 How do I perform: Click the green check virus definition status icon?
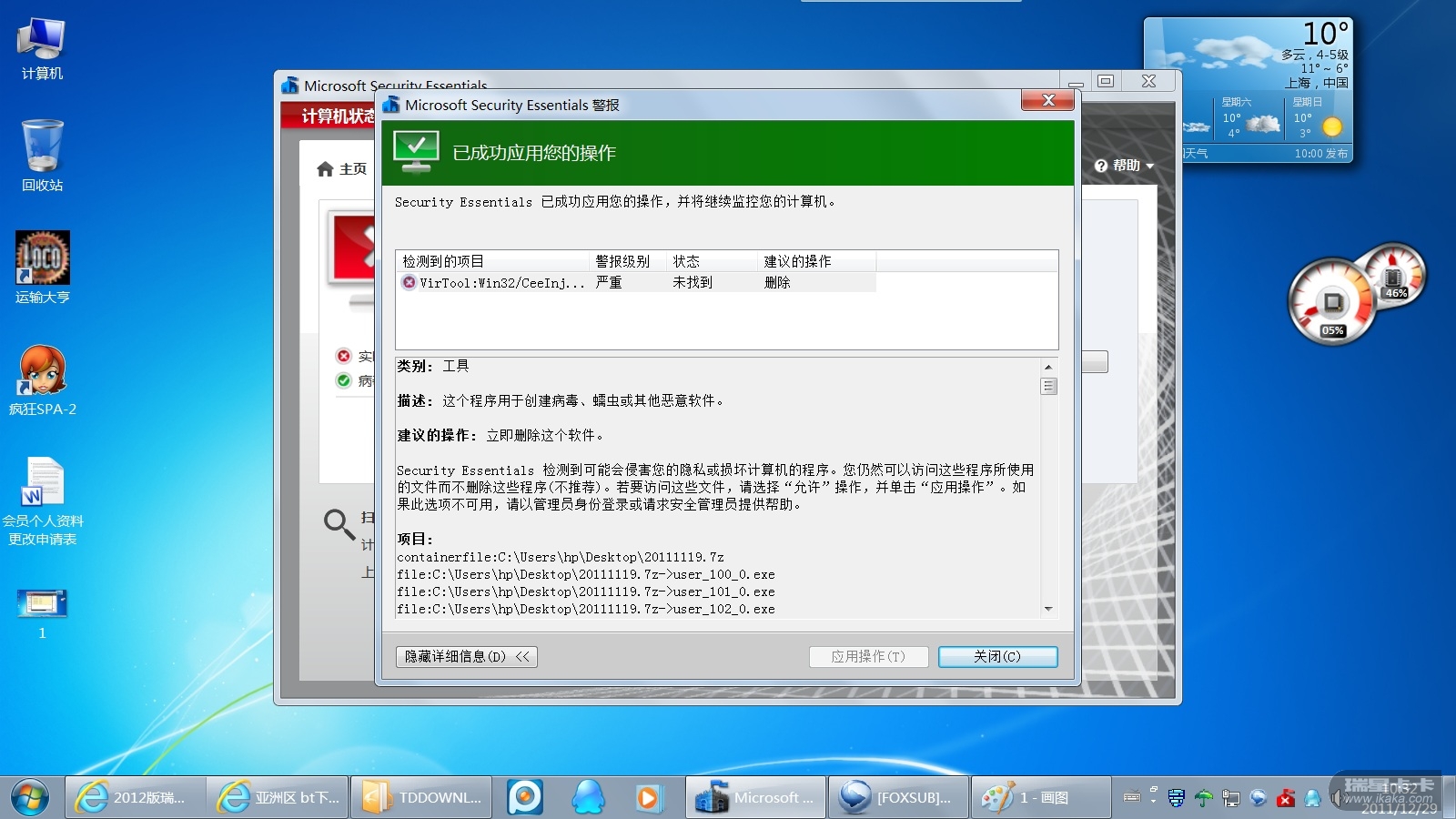[x=344, y=380]
